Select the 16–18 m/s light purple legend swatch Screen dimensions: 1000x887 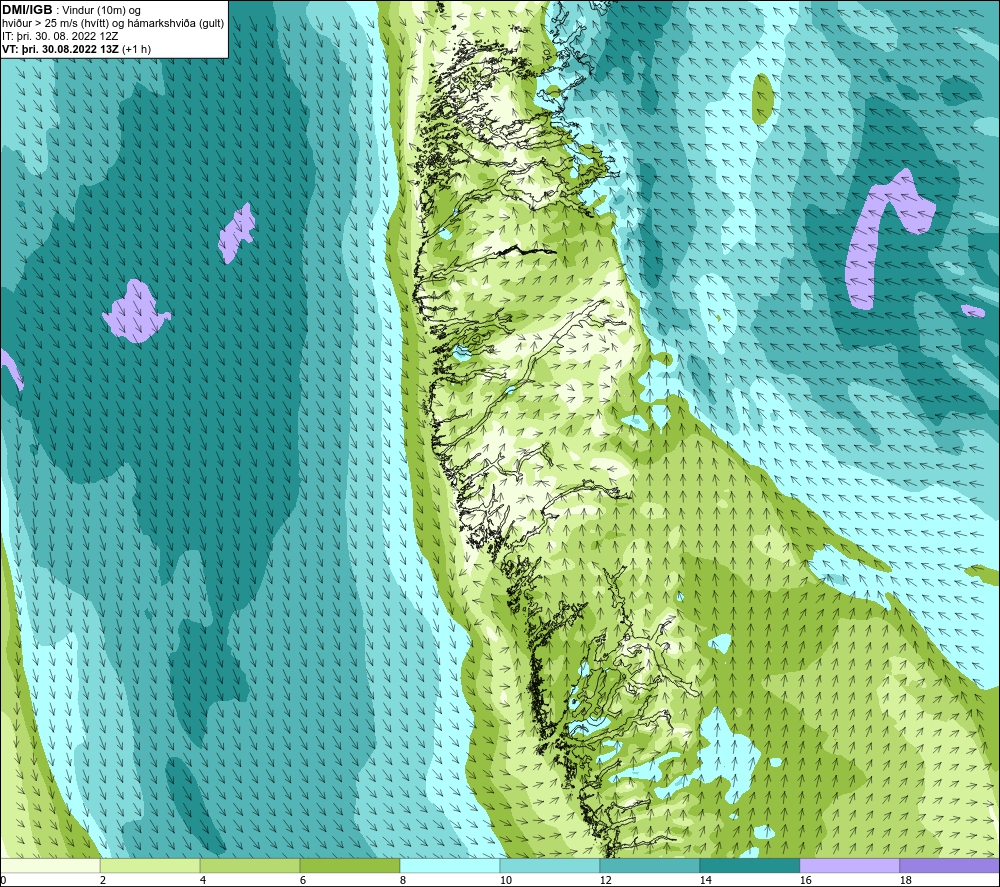click(x=849, y=865)
